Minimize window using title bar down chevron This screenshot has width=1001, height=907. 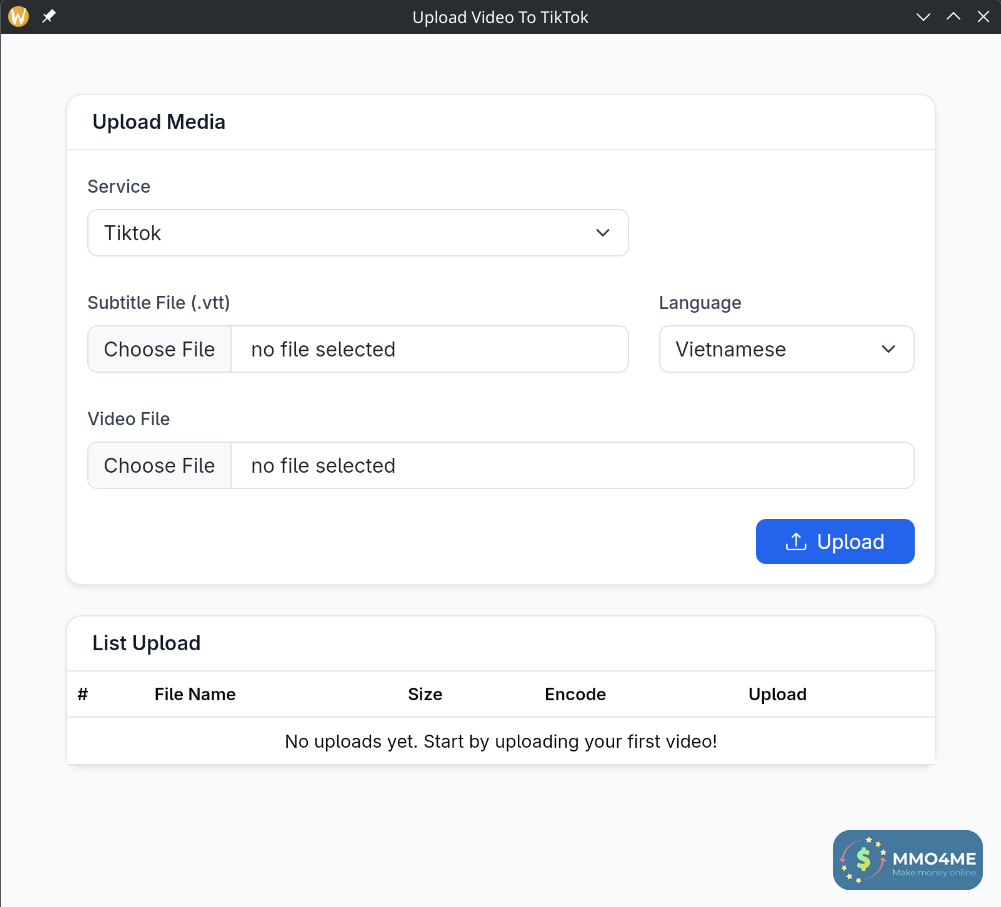(924, 17)
